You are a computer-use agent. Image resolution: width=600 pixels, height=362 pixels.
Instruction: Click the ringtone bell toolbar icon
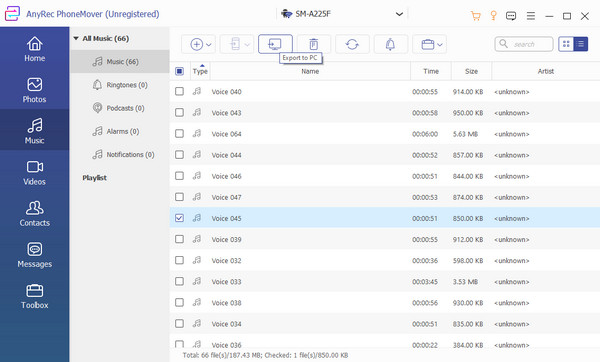(x=390, y=44)
